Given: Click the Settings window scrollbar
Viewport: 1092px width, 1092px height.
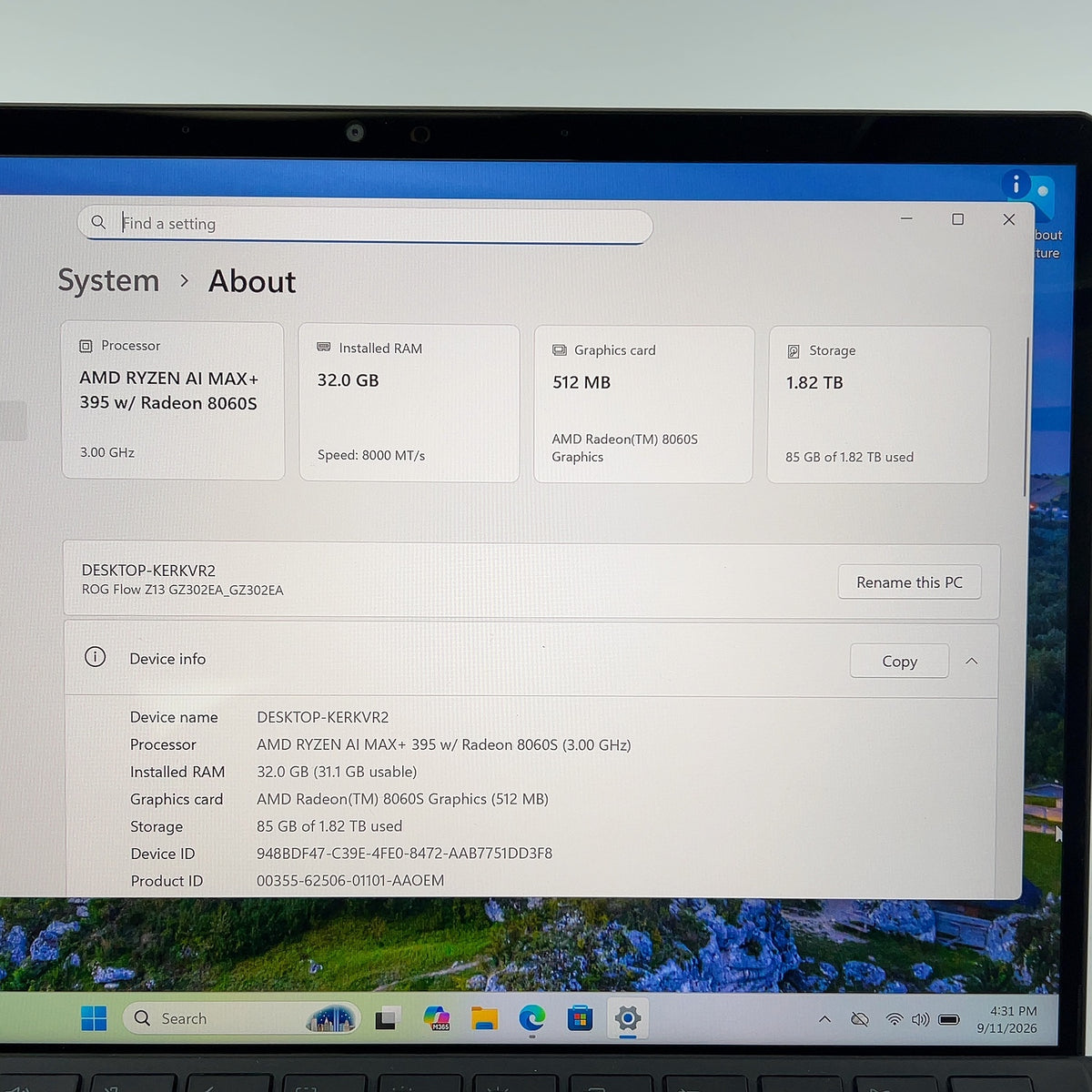Looking at the screenshot, I should (1026, 417).
